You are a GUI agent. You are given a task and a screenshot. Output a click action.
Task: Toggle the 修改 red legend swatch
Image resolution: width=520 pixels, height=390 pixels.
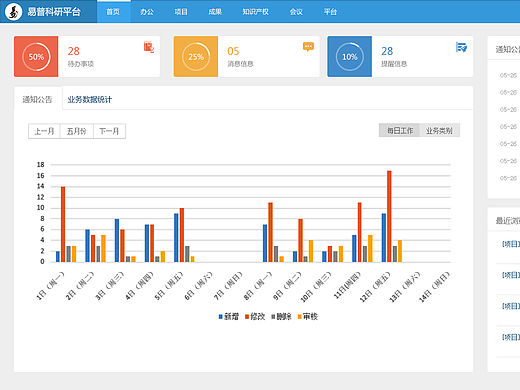(x=247, y=317)
